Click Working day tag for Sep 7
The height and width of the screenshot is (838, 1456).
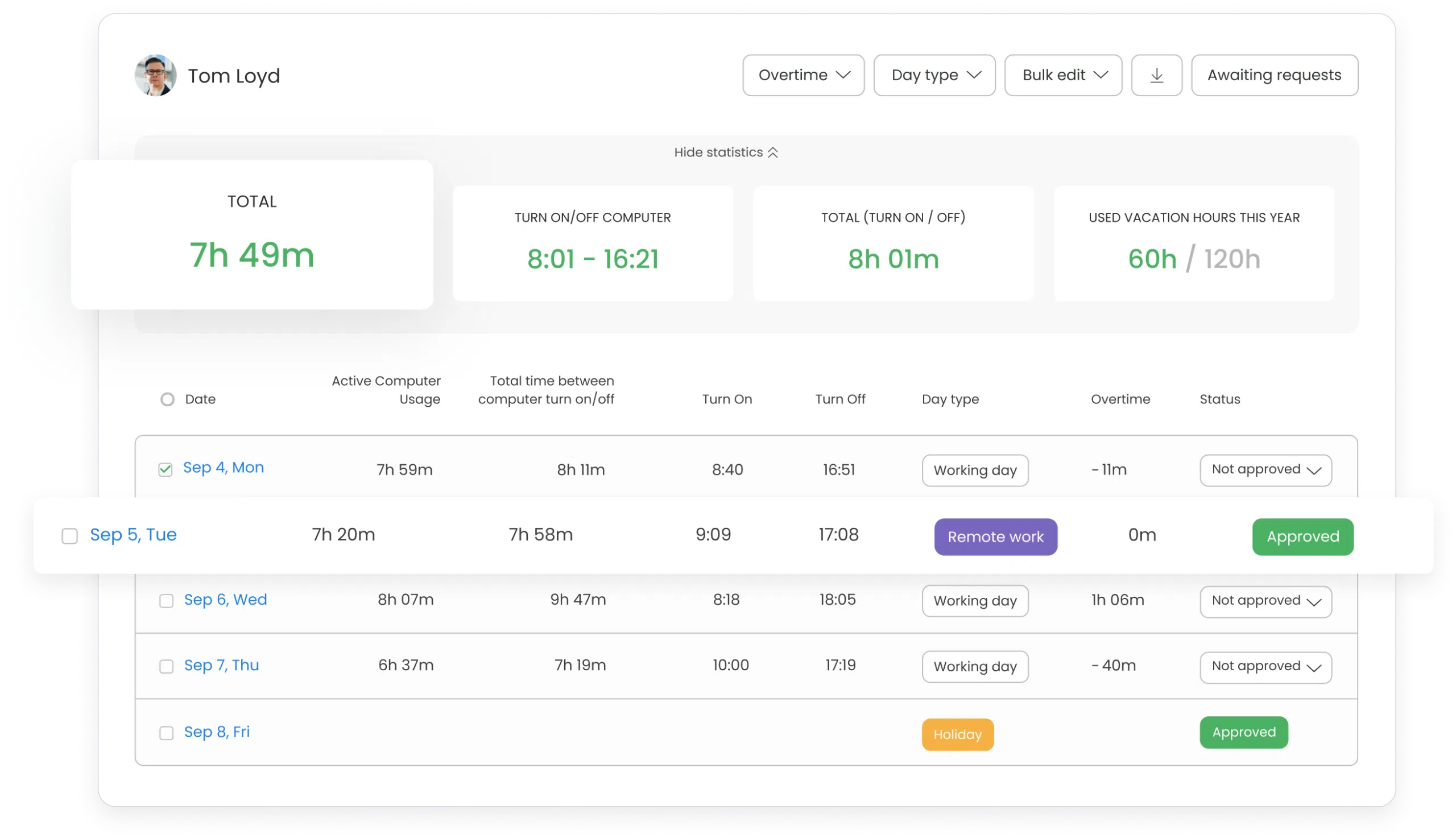[x=975, y=667]
